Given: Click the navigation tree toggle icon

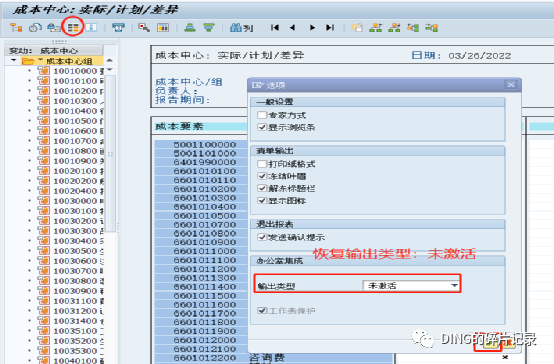Looking at the screenshot, I should pos(16,28).
